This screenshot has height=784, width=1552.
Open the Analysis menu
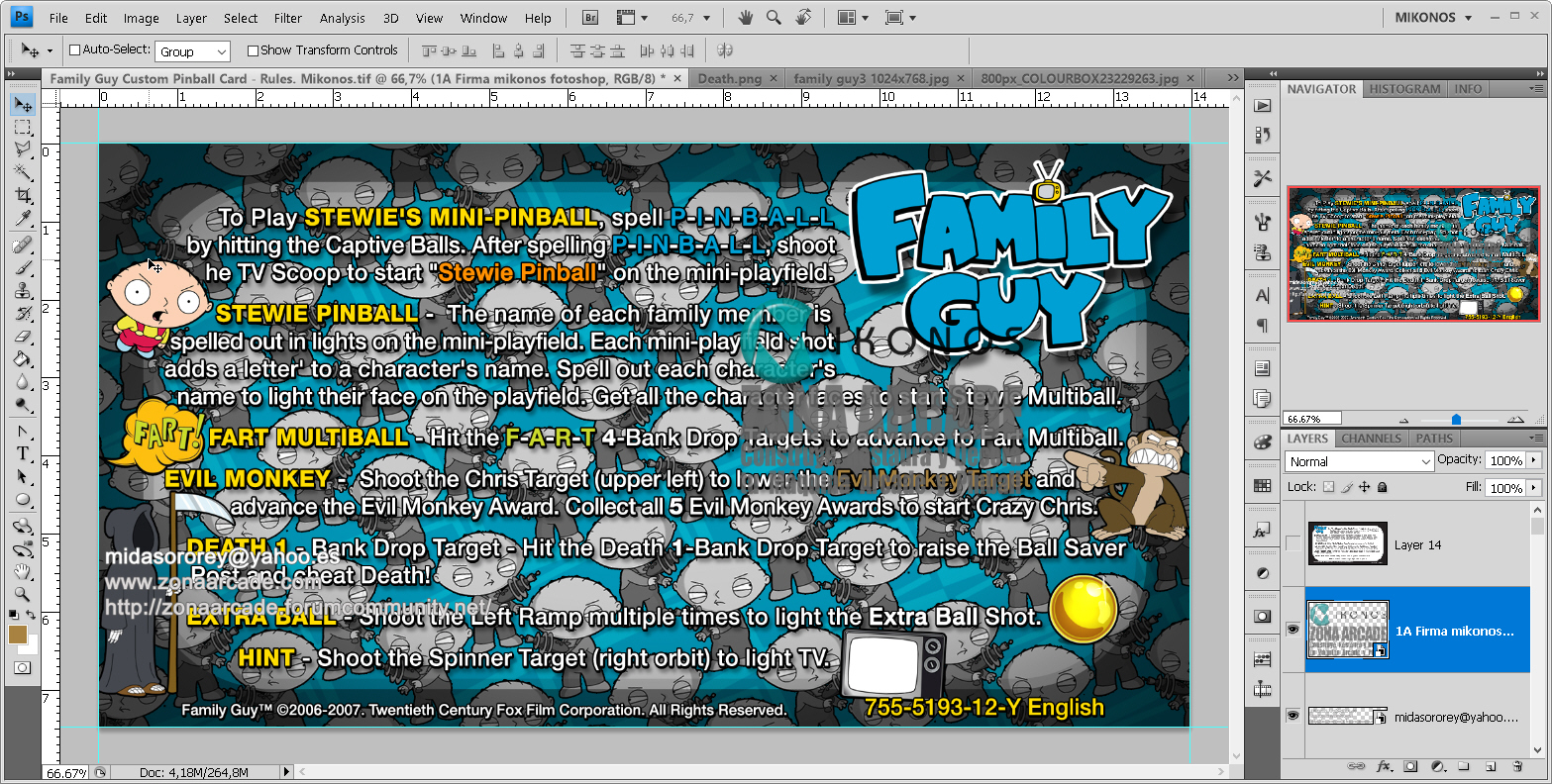tap(343, 18)
